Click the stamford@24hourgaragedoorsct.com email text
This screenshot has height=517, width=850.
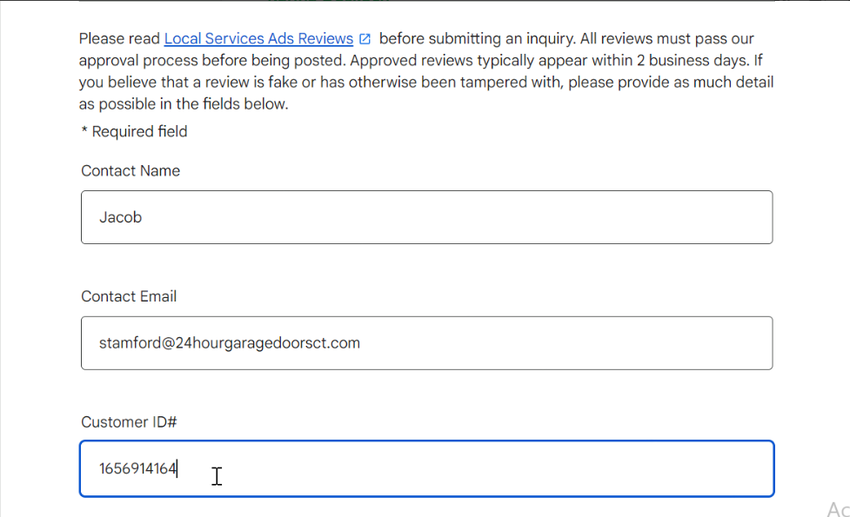click(x=229, y=343)
